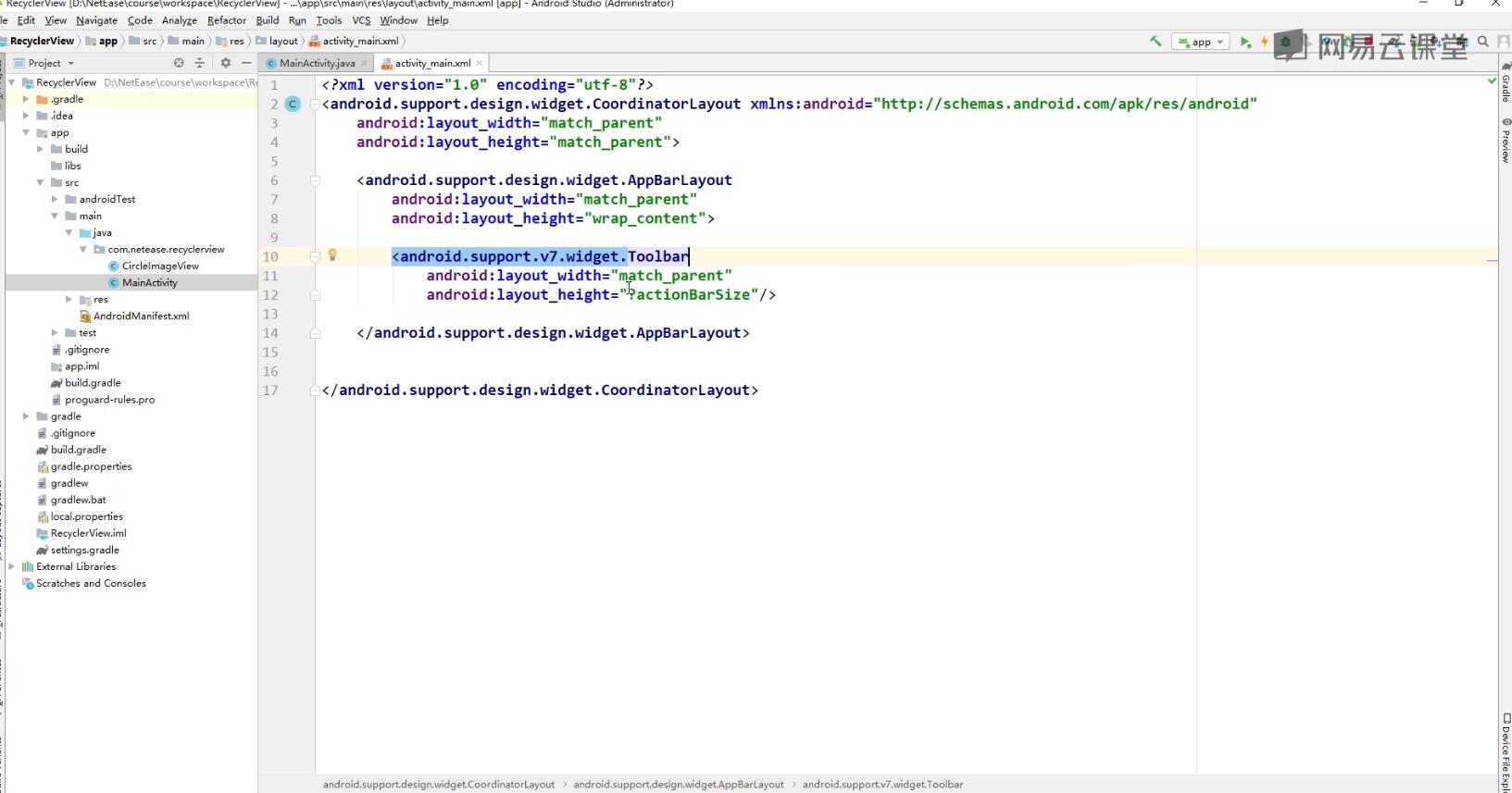Hide the Project tool window
The height and width of the screenshot is (793, 1512).
pos(246,63)
